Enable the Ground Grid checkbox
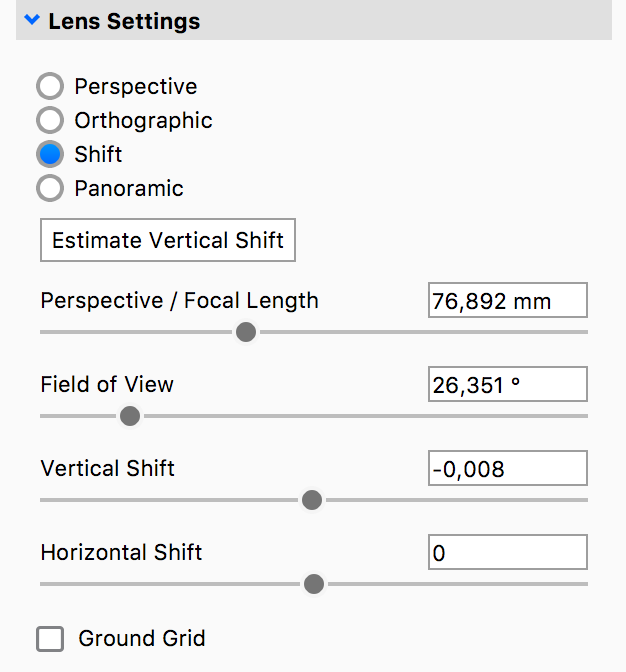The width and height of the screenshot is (626, 672). [50, 638]
